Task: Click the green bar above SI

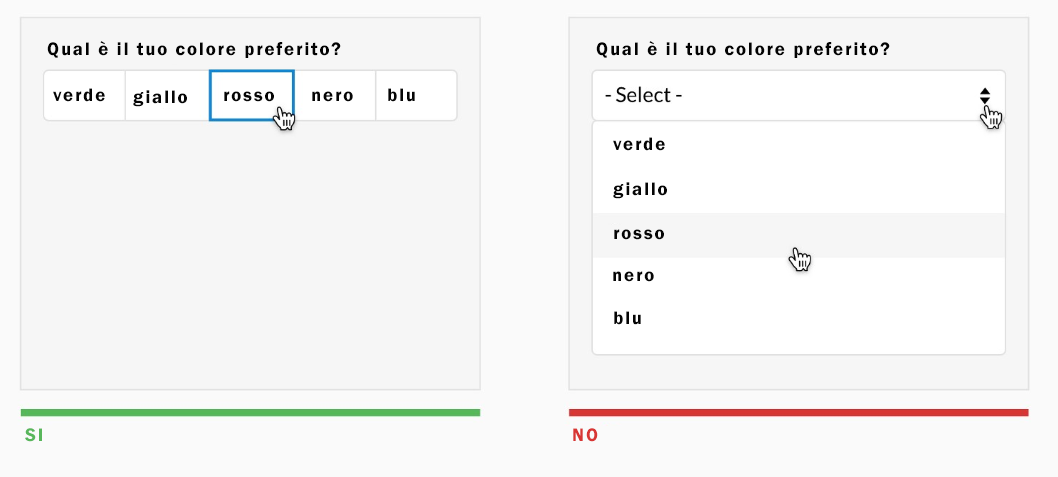Action: click(250, 412)
